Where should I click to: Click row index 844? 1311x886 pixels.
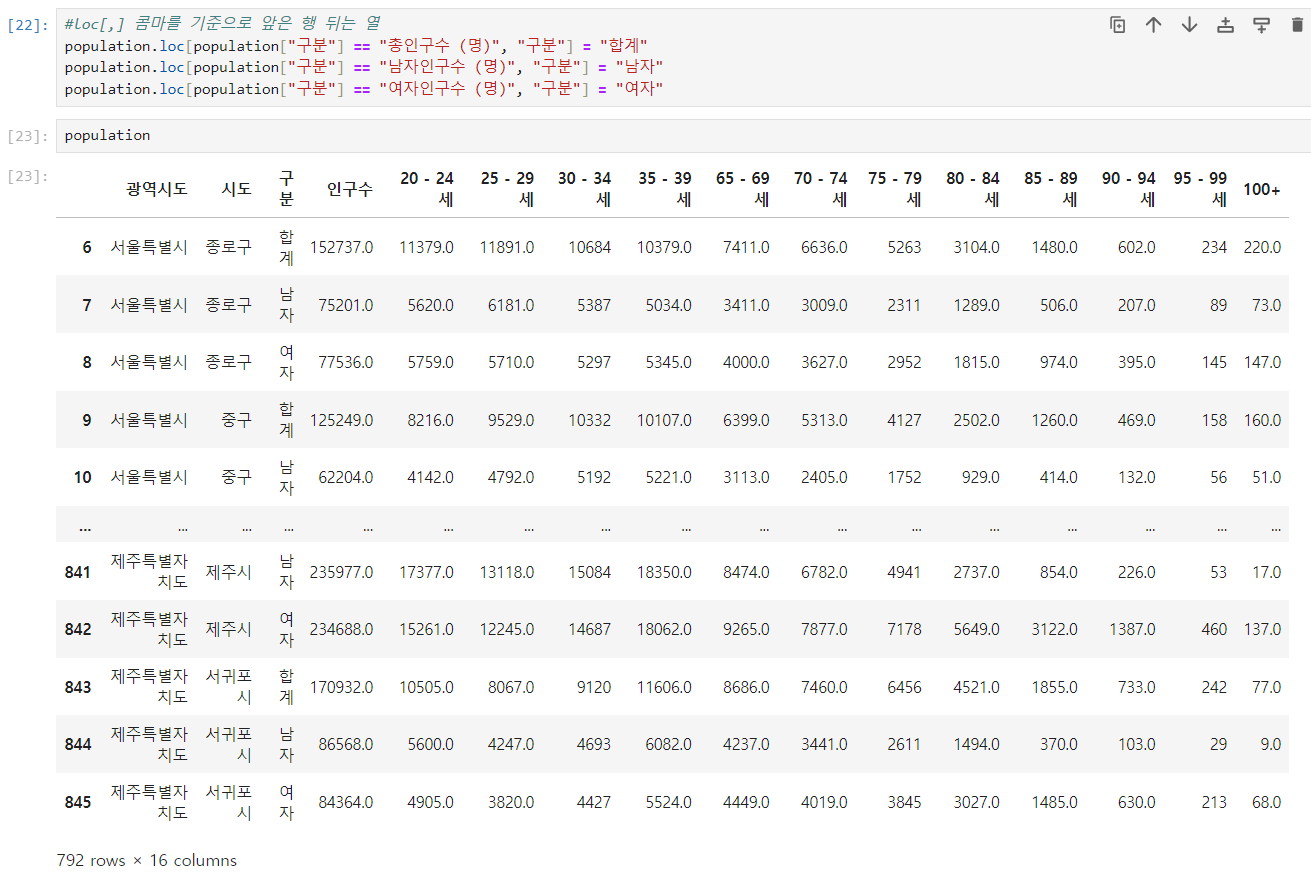[78, 744]
